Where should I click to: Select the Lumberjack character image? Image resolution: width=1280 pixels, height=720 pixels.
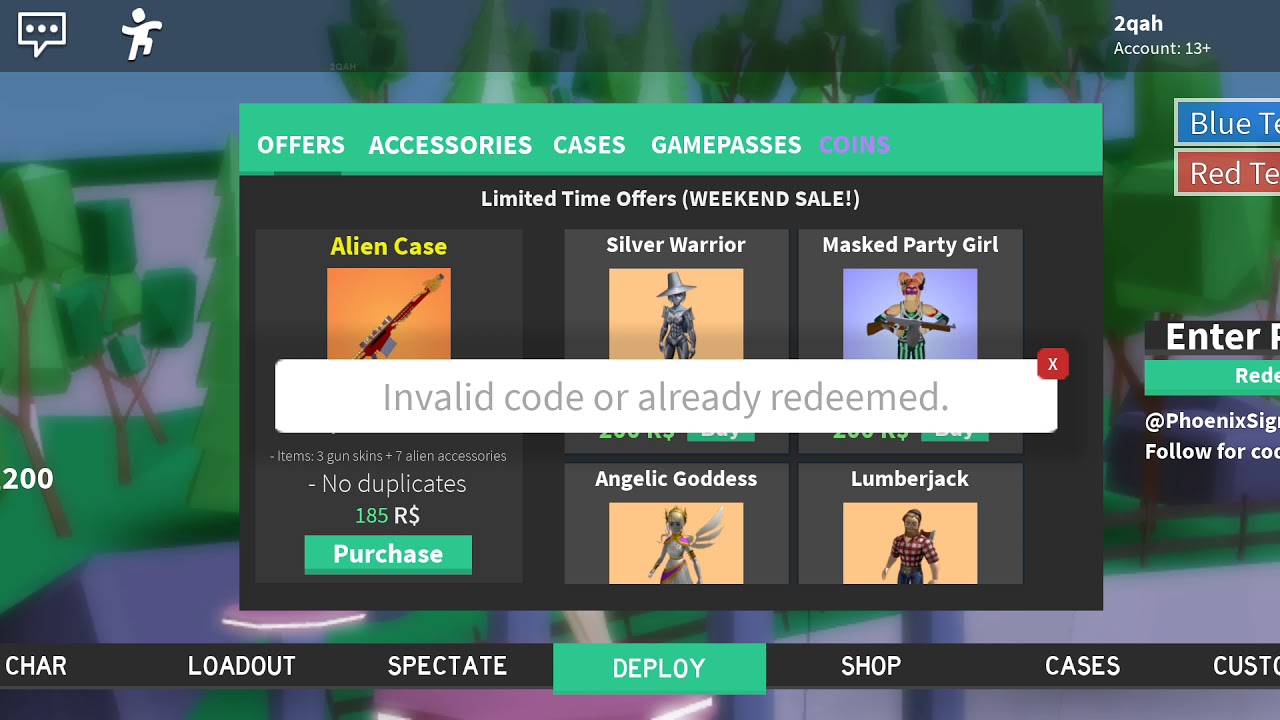point(910,543)
